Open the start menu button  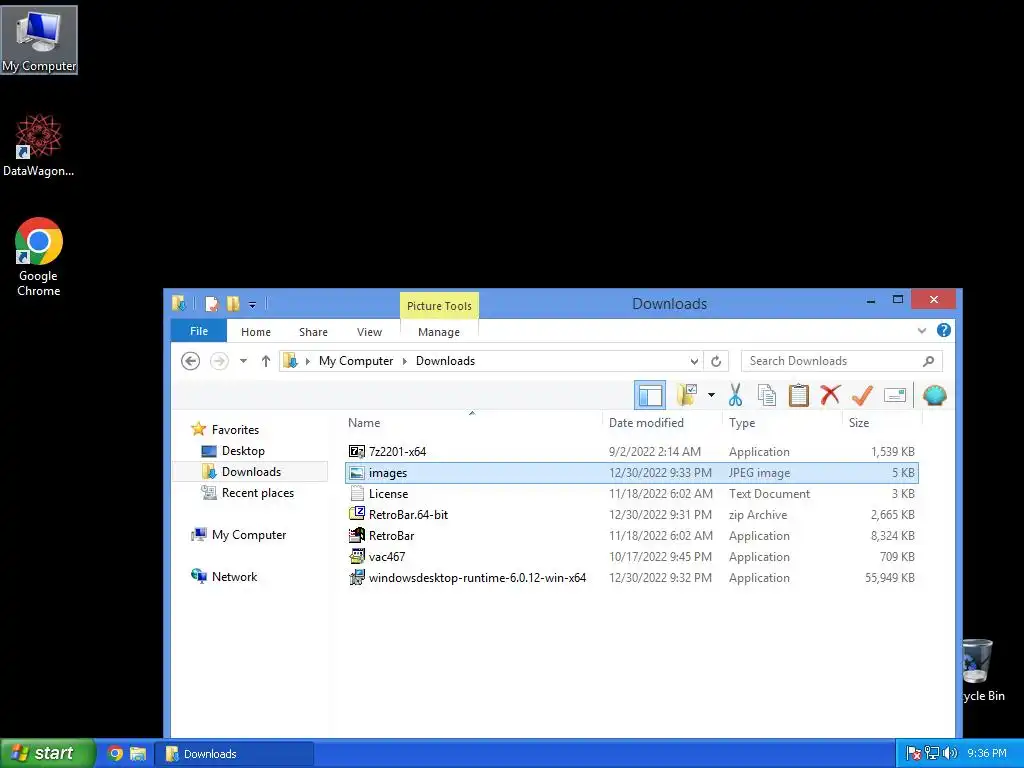pos(47,753)
